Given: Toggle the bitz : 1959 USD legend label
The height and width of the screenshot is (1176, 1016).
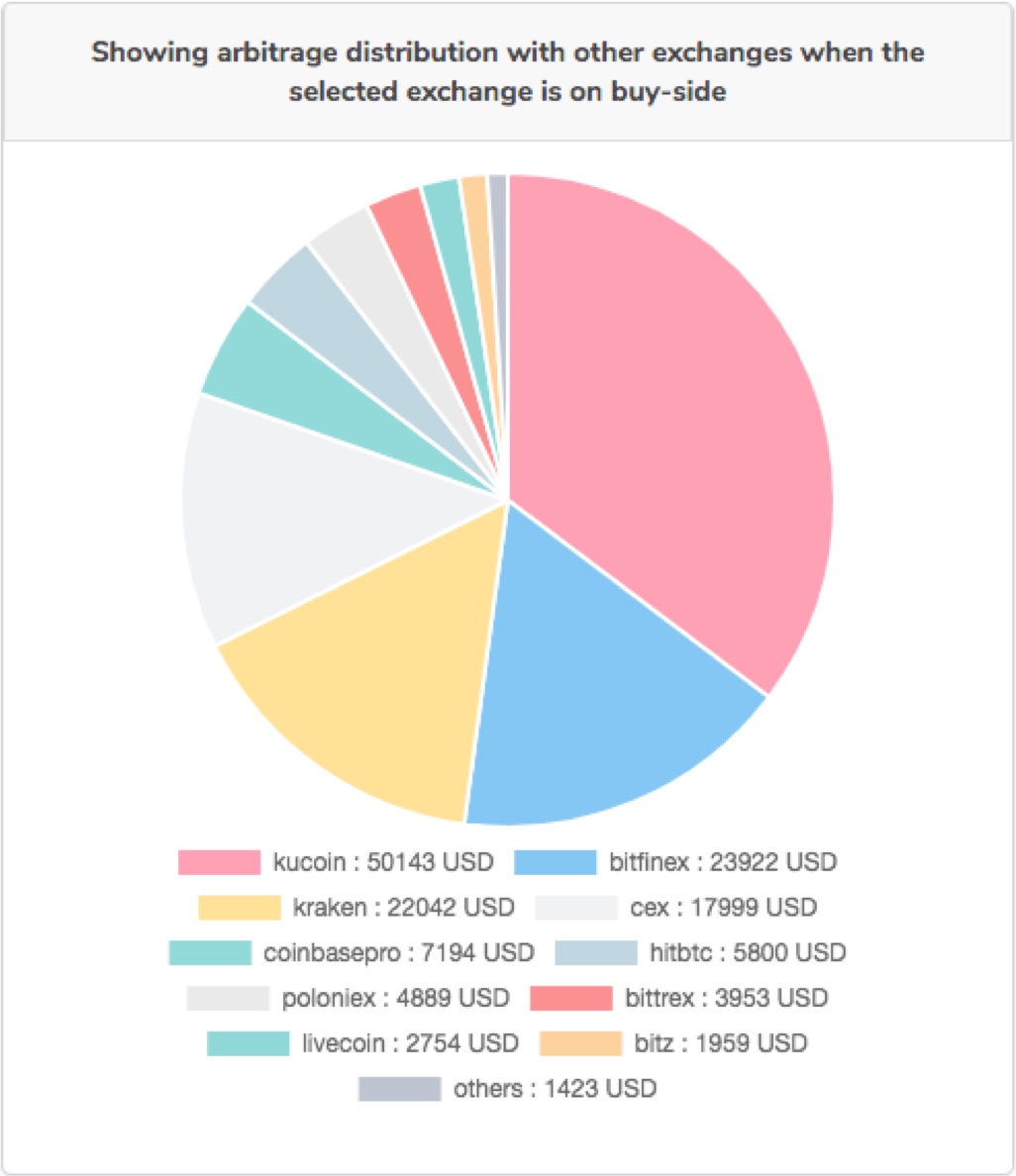Looking at the screenshot, I should click(x=720, y=1043).
